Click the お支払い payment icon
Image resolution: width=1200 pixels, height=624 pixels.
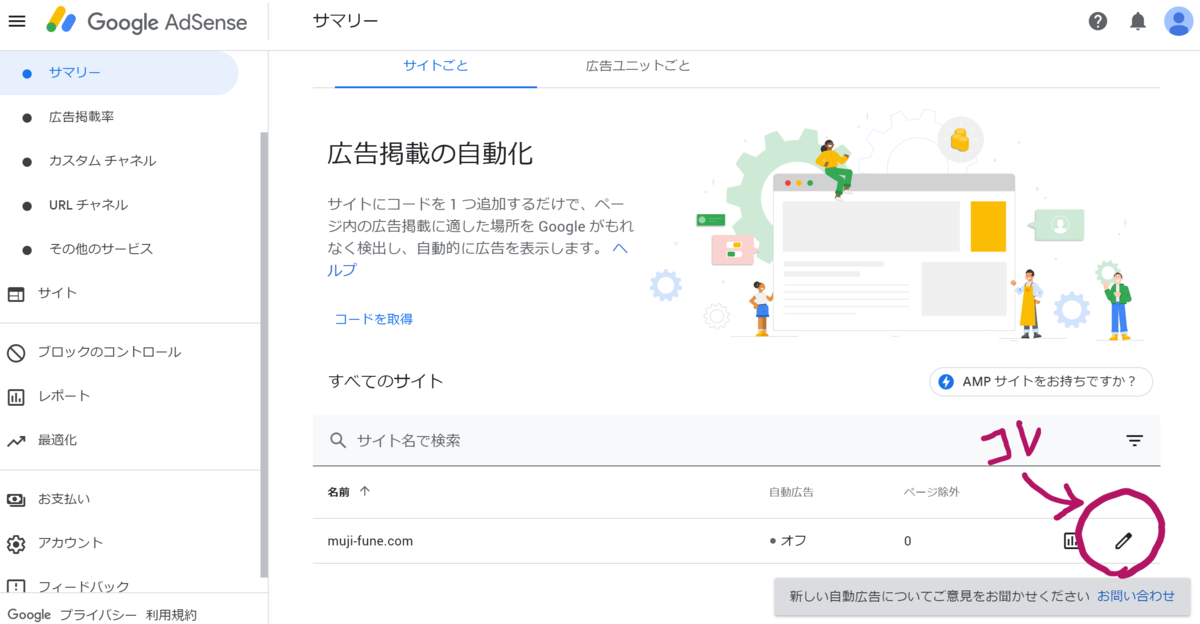click(x=16, y=499)
